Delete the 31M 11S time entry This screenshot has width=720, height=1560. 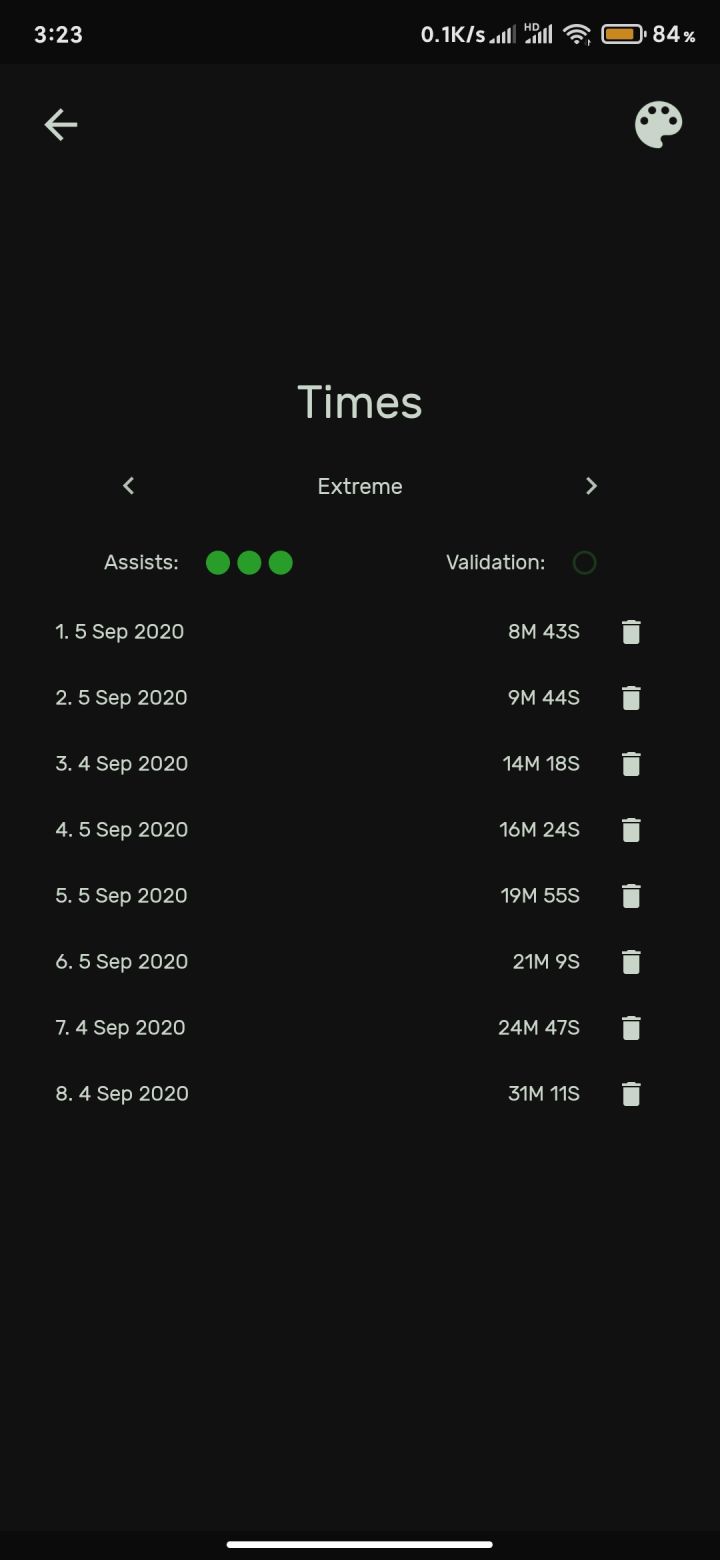click(631, 1094)
